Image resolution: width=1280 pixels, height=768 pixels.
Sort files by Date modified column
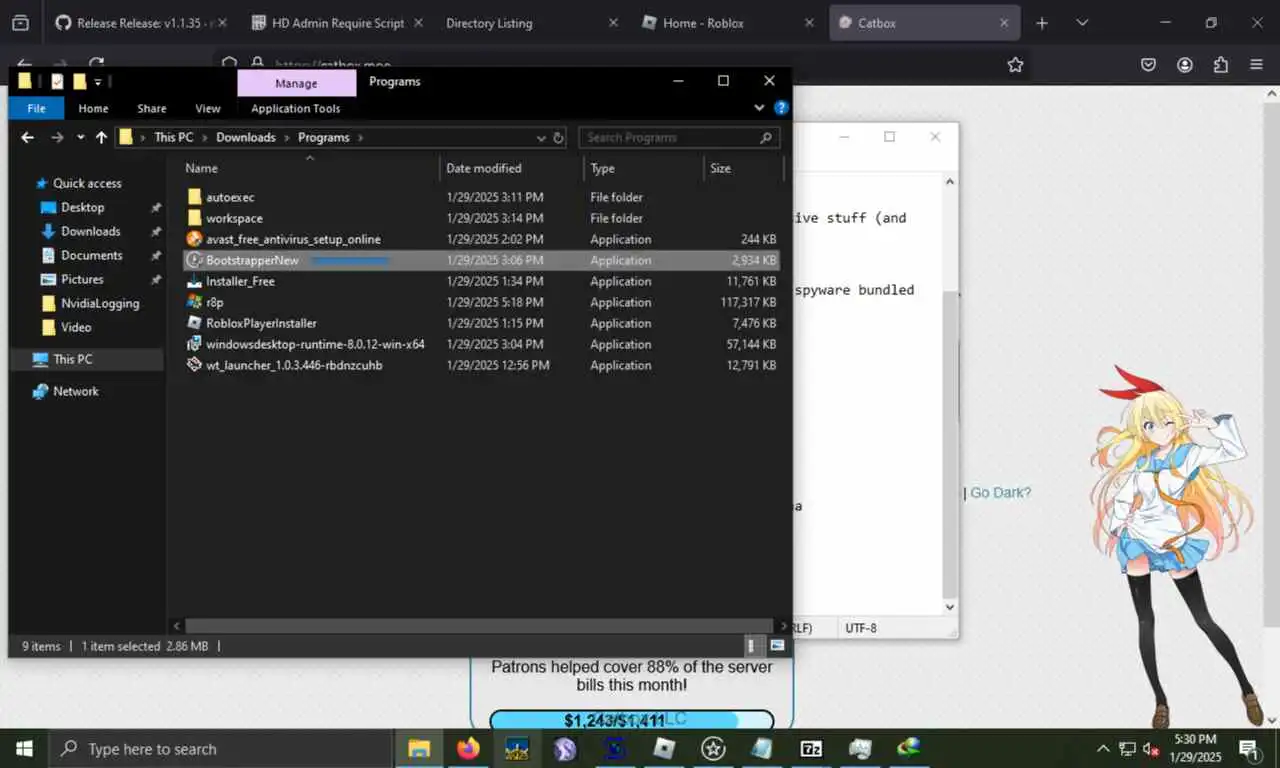click(484, 168)
